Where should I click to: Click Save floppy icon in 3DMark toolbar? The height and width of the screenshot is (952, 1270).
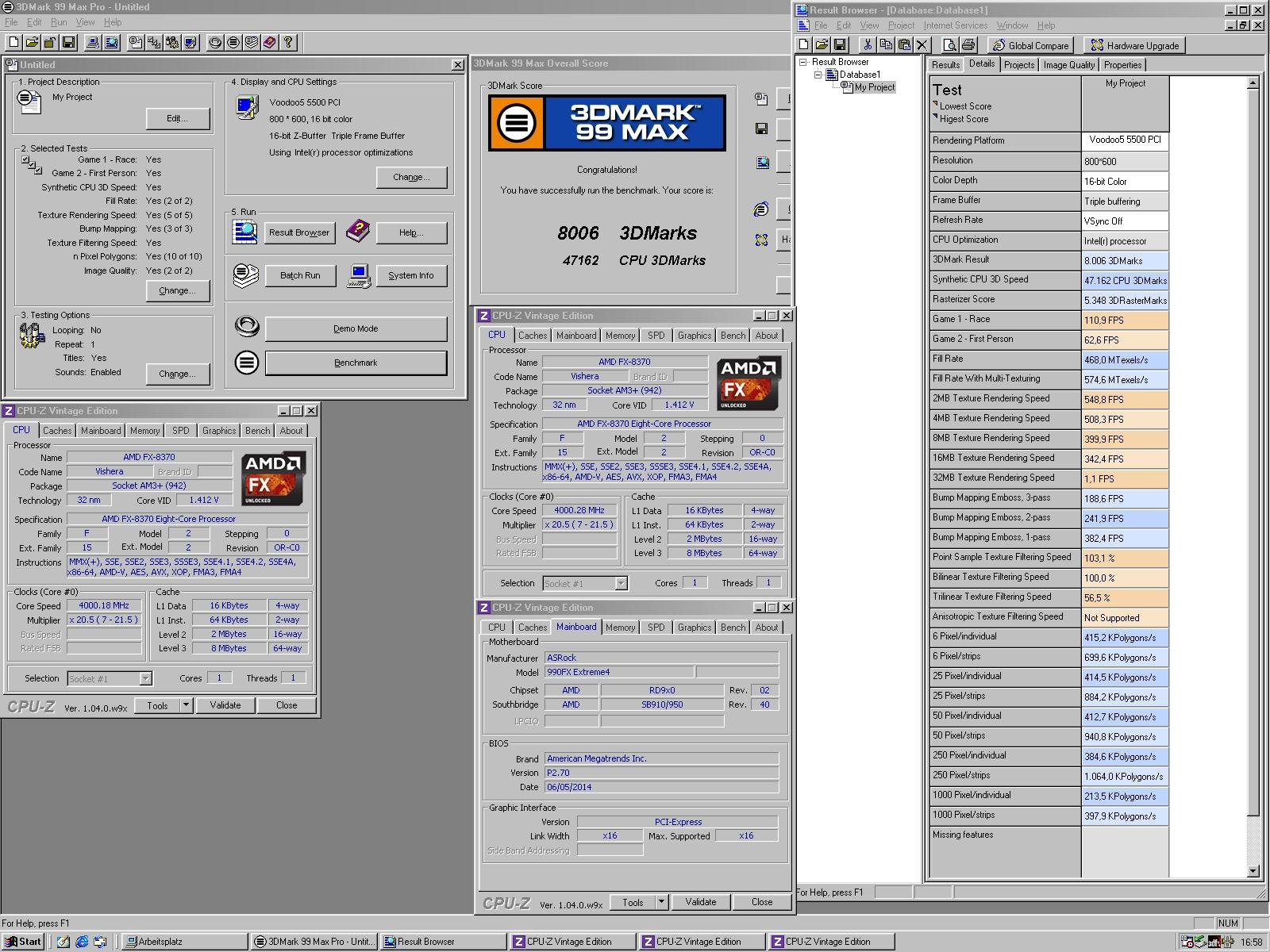coord(68,43)
